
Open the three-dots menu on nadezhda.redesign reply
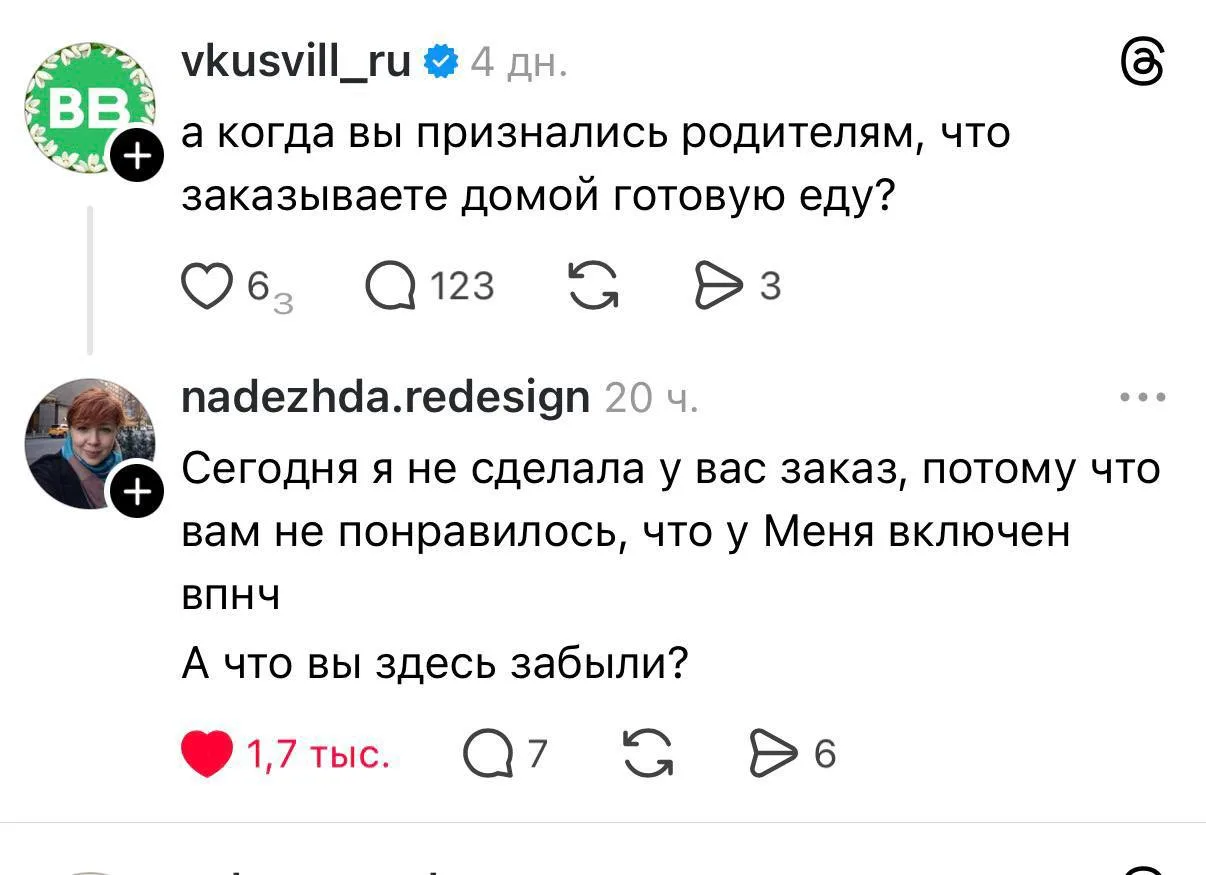click(x=1143, y=398)
